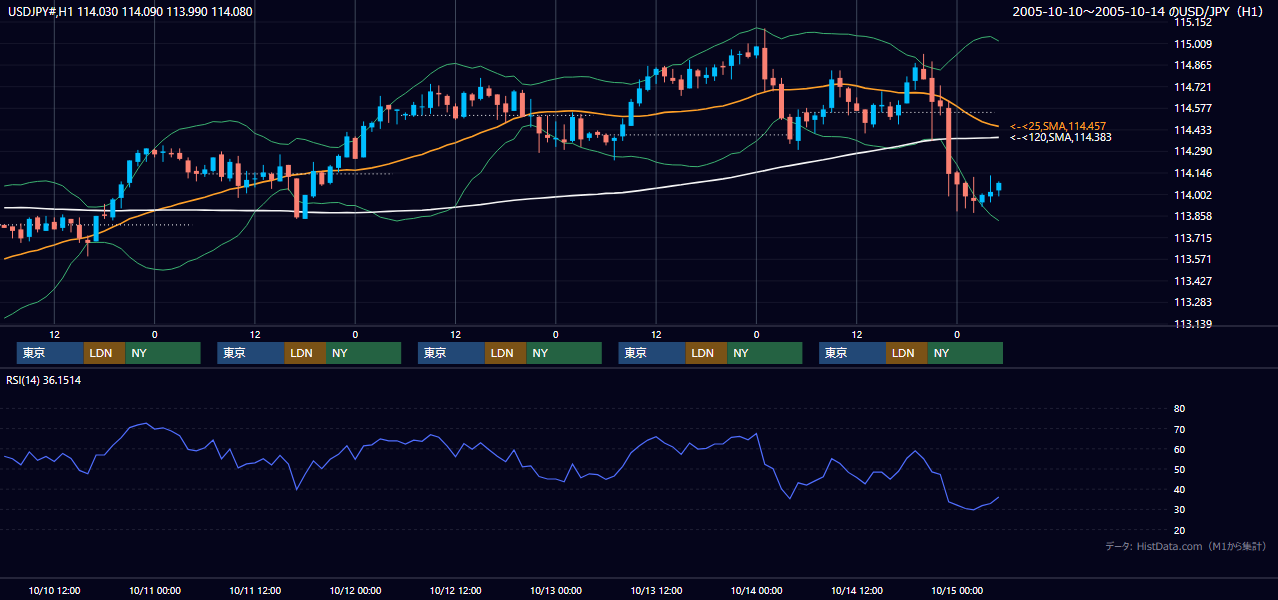This screenshot has width=1278, height=600.
Task: Click price axis value 114.577
Action: [x=1192, y=108]
